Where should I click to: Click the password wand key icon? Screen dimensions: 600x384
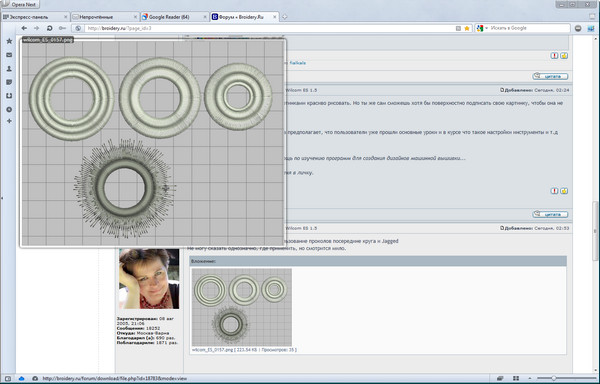tap(62, 28)
